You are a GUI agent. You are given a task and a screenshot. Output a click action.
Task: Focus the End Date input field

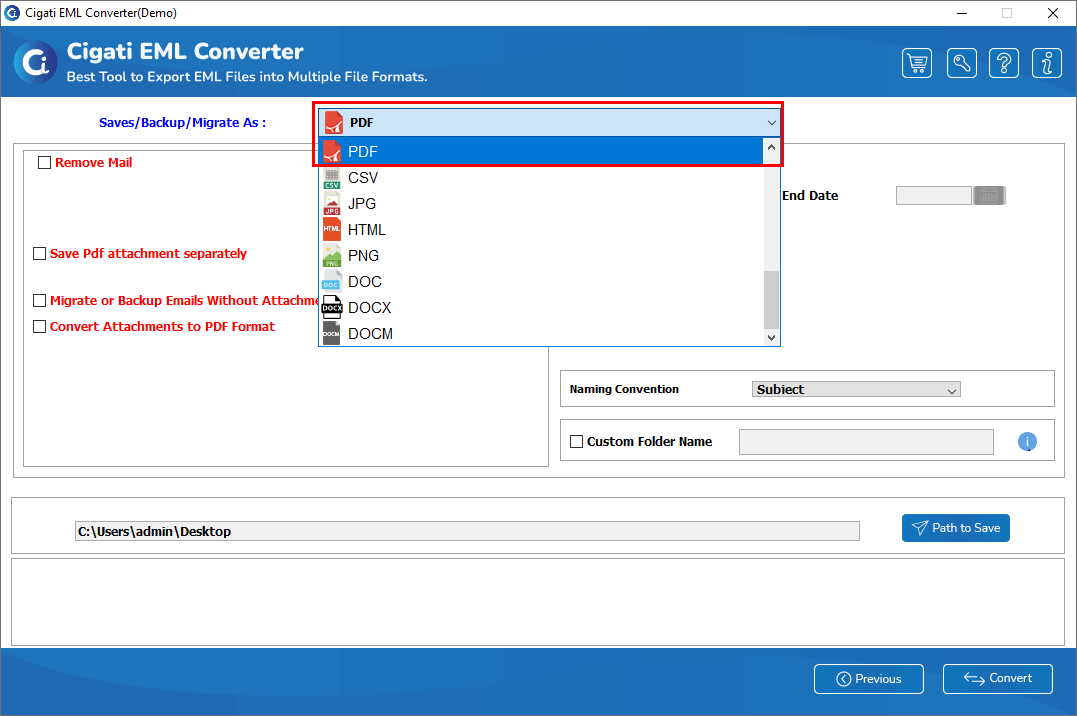[933, 196]
